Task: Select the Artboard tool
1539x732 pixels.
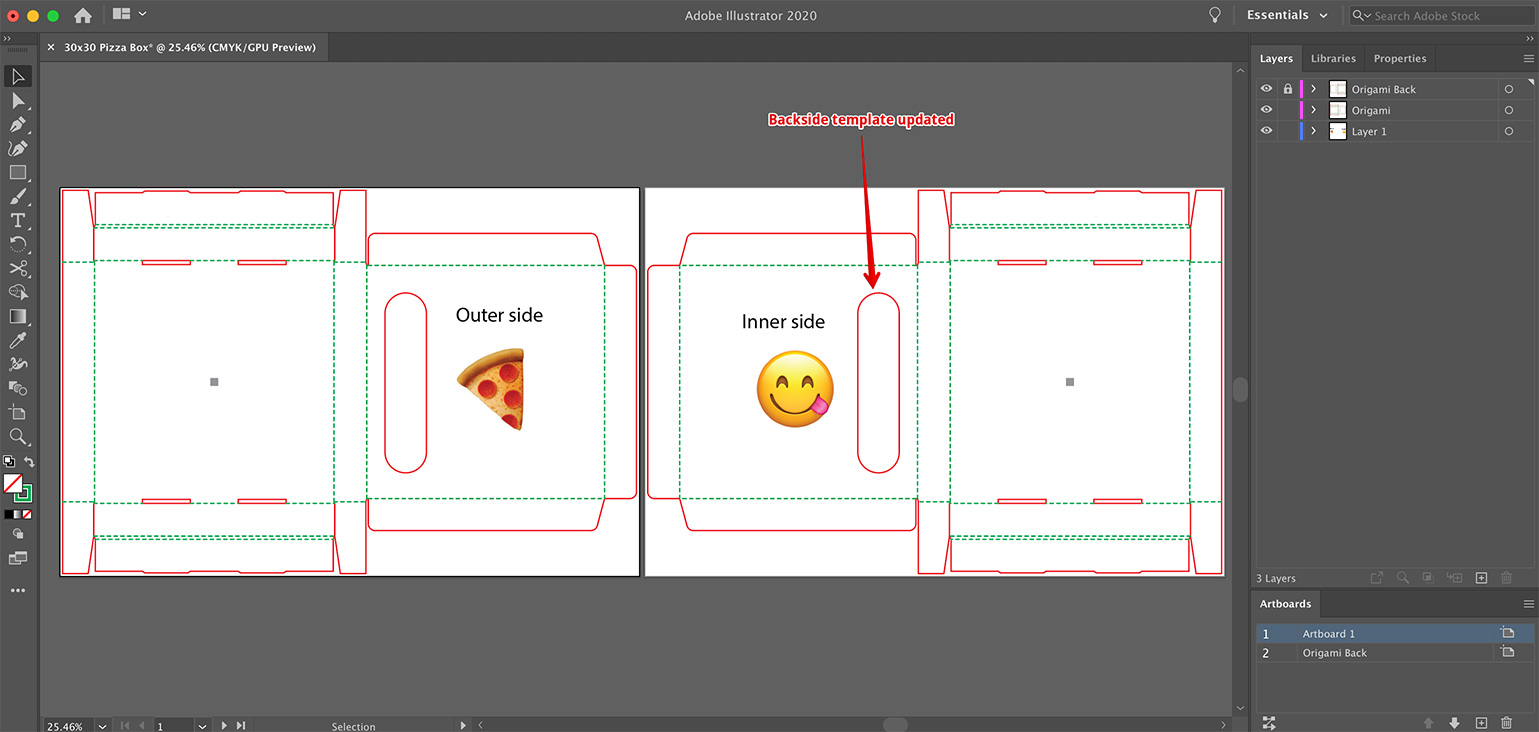Action: [x=18, y=413]
